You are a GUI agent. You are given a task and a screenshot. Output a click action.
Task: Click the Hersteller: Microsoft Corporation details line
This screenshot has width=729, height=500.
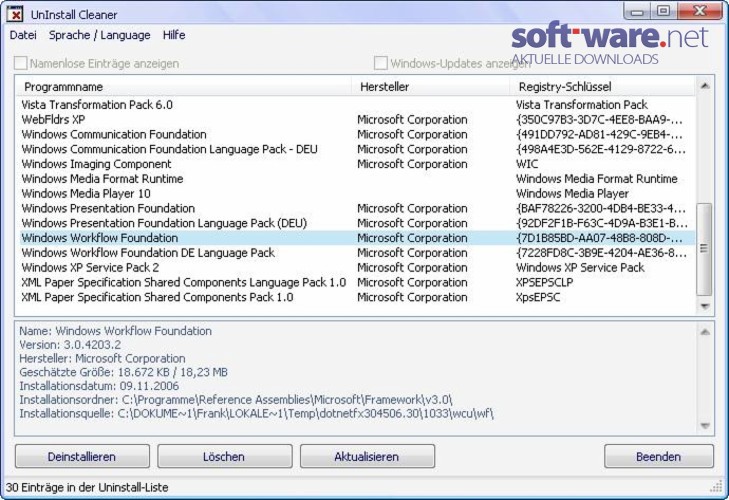pos(102,359)
